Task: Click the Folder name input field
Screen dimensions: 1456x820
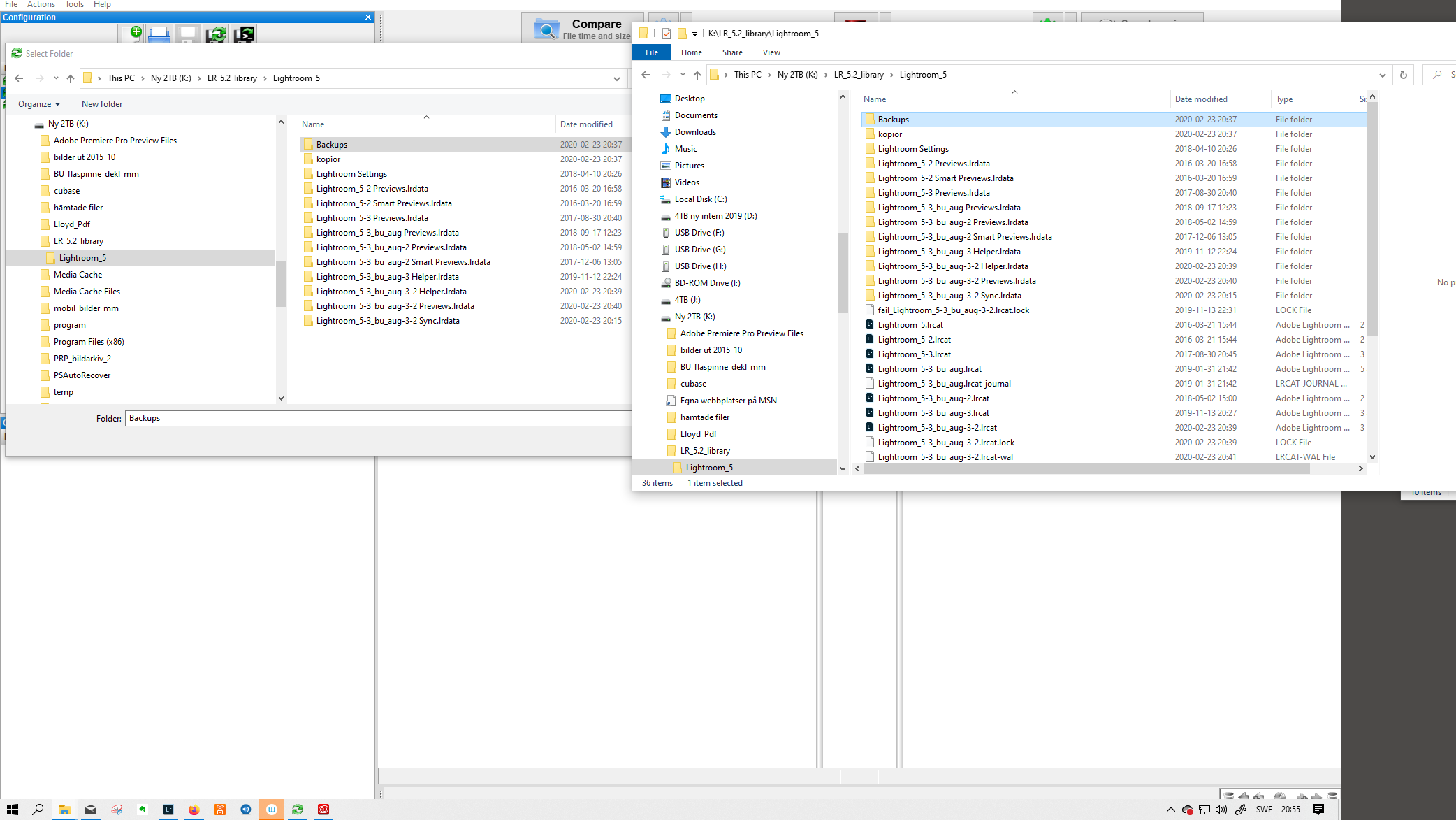Action: point(378,418)
